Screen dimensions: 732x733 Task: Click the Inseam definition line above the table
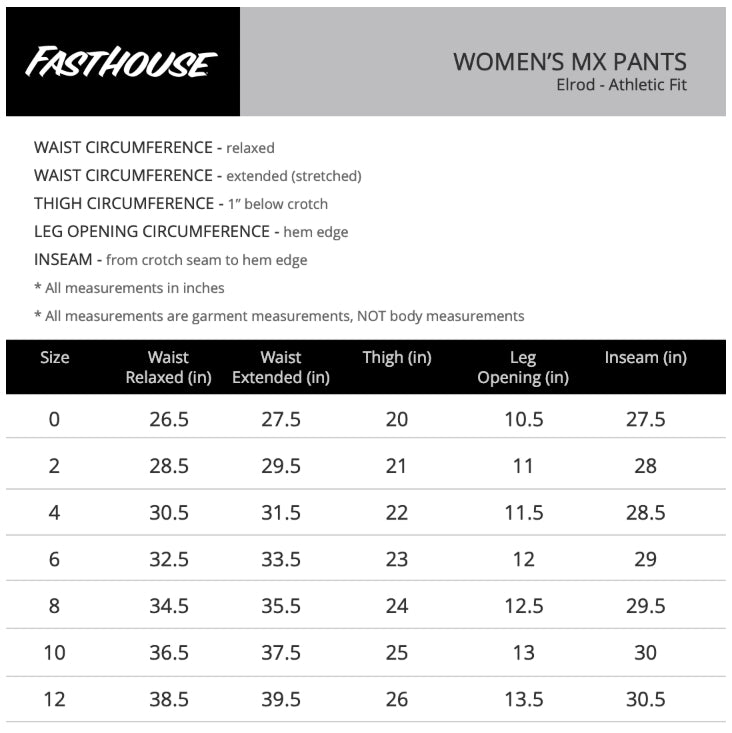[170, 260]
